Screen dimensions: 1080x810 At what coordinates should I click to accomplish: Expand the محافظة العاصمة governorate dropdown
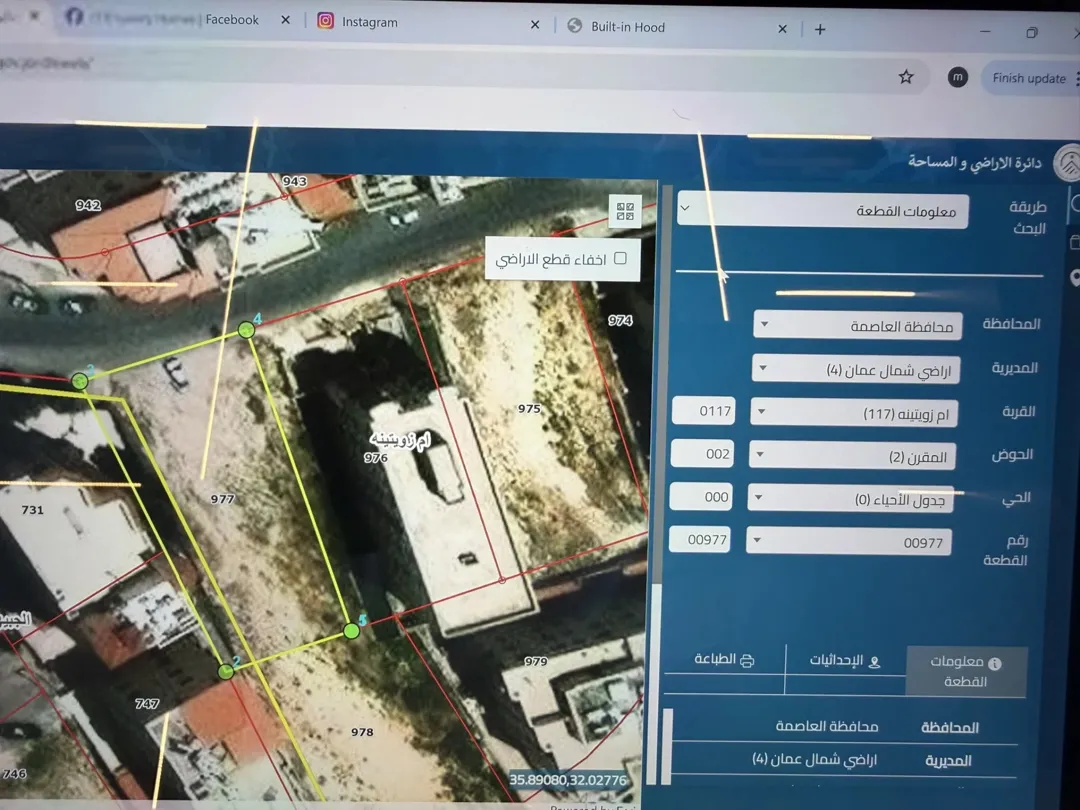858,325
